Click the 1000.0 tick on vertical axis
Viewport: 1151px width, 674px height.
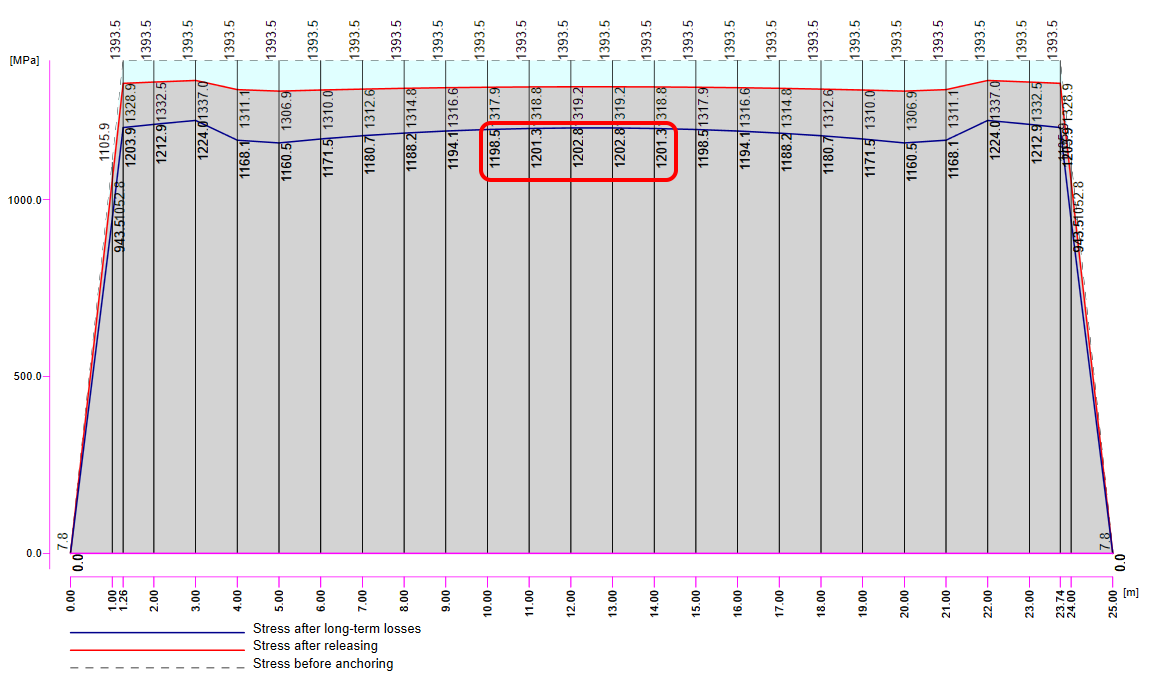[x=24, y=200]
